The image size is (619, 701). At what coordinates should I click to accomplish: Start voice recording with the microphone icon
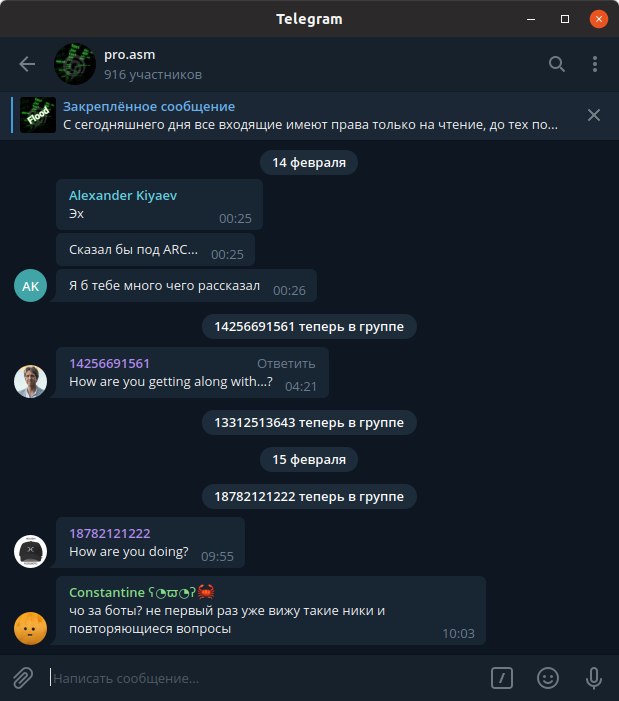pyautogui.click(x=594, y=678)
